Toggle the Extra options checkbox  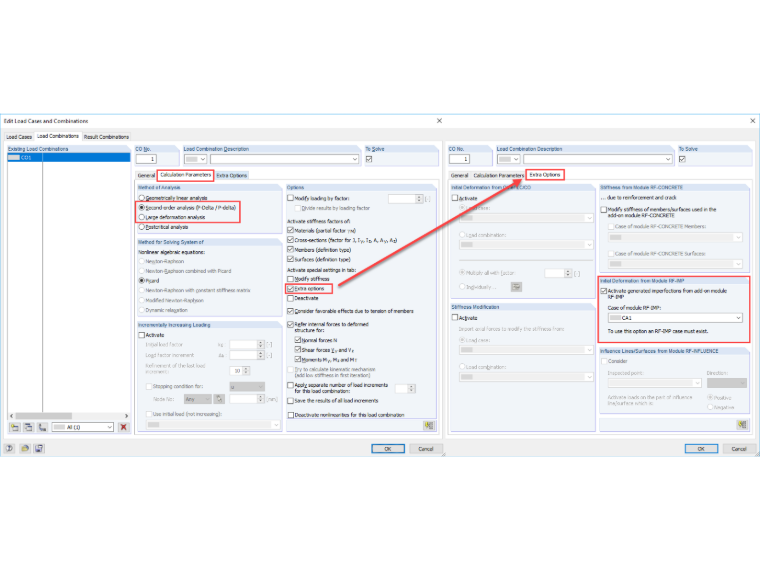coord(290,289)
